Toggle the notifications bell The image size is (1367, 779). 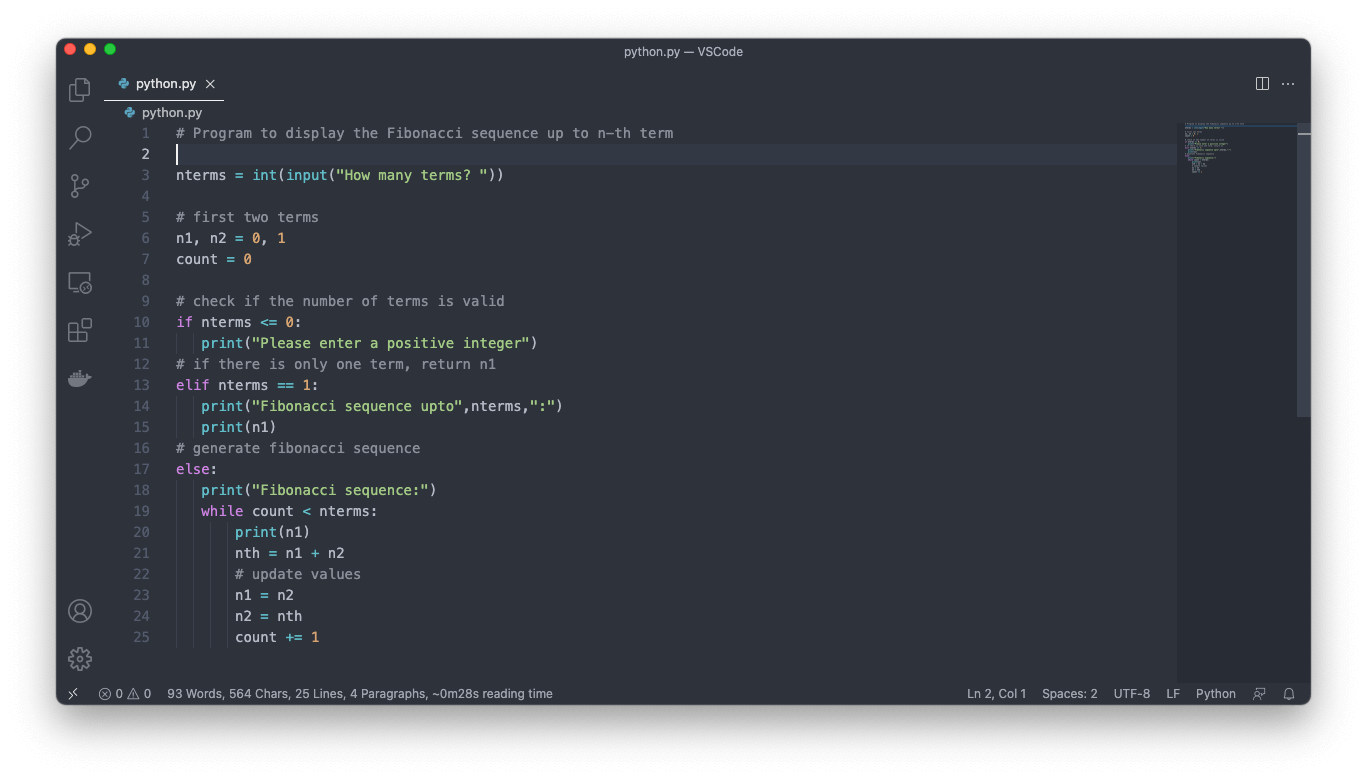click(1289, 693)
